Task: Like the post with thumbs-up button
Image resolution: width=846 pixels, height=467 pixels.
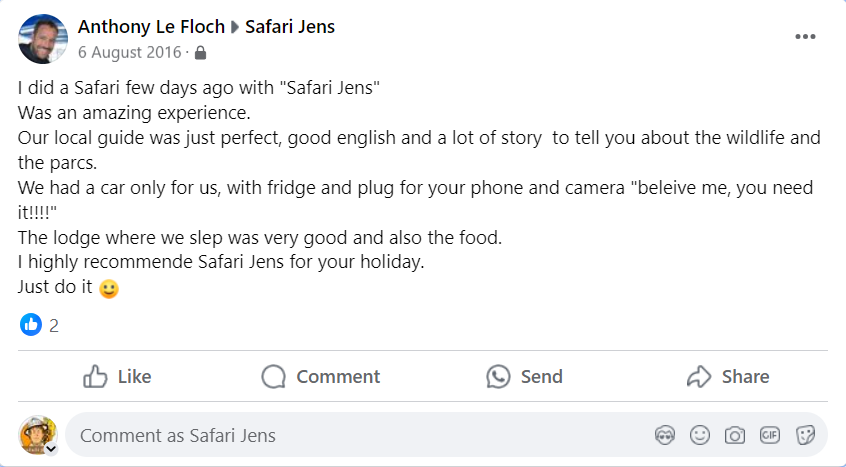Action: (x=118, y=376)
